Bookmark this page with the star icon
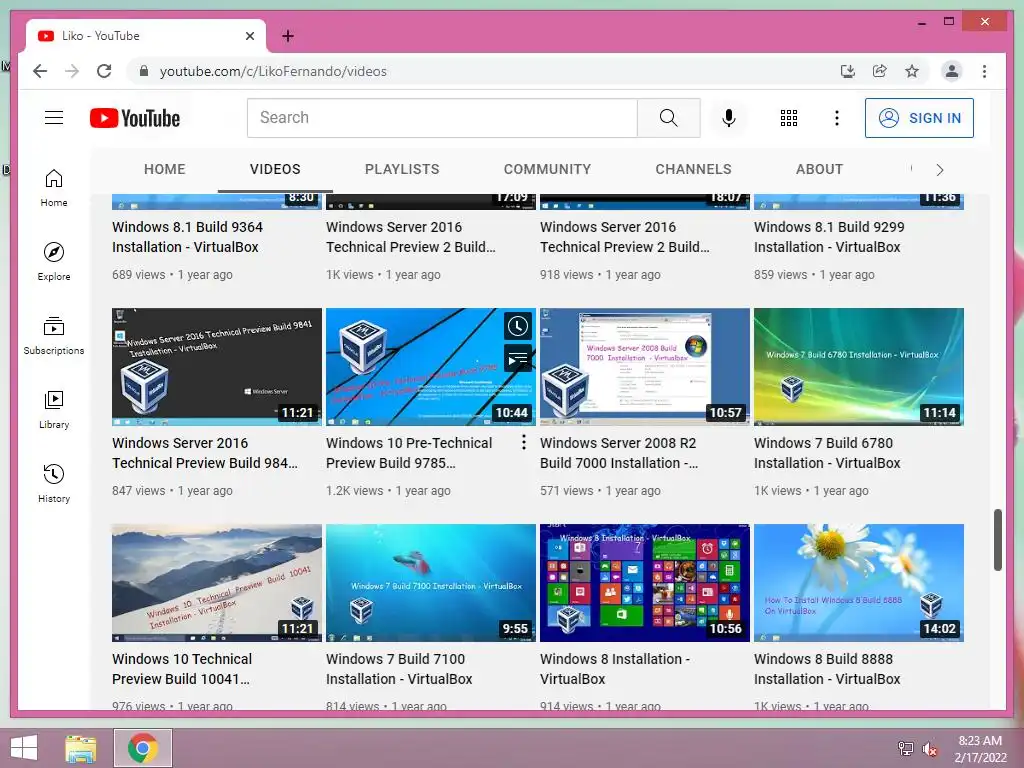This screenshot has height=768, width=1024. (912, 71)
